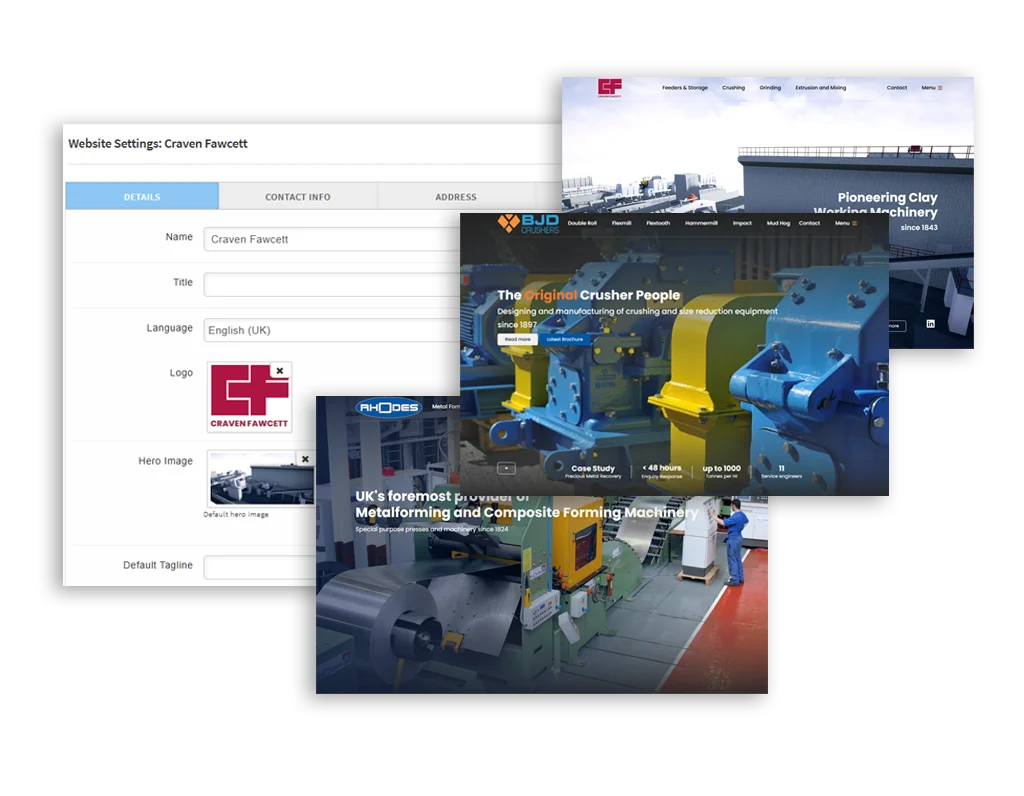Click the Read more button on BJD hero
1024x796 pixels.
[x=517, y=339]
